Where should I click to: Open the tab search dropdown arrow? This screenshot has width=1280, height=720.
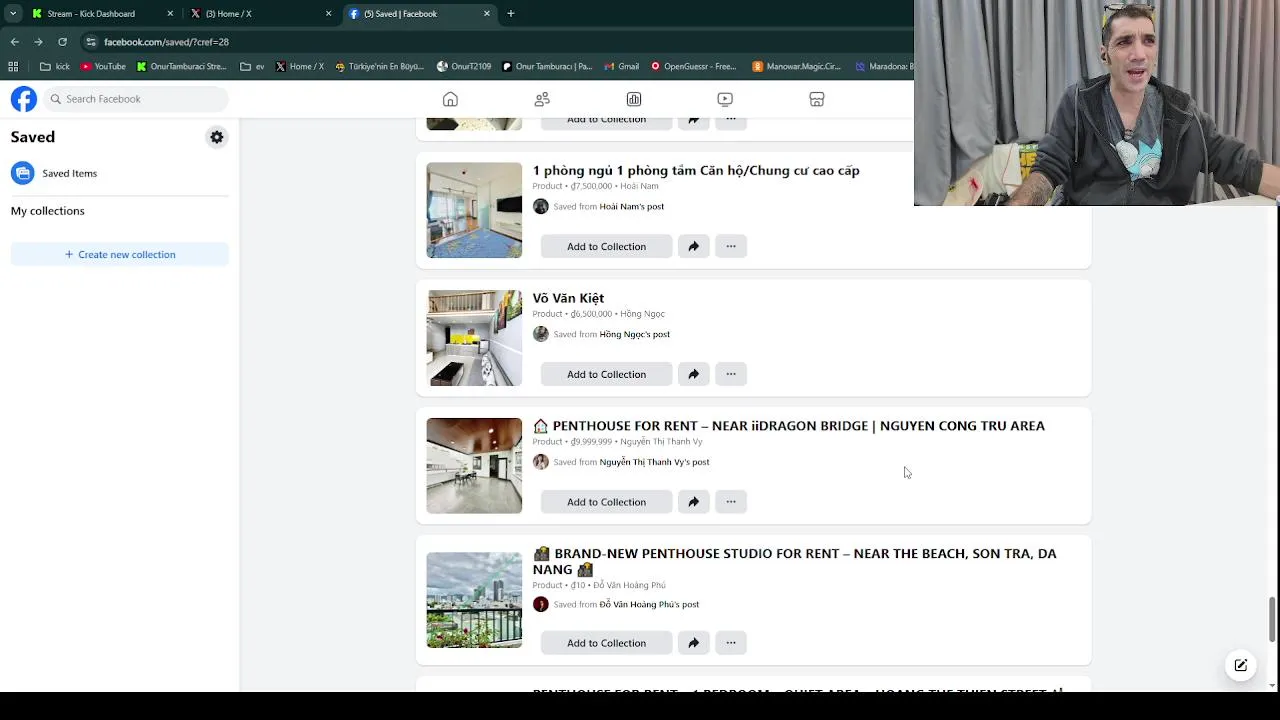click(x=13, y=14)
